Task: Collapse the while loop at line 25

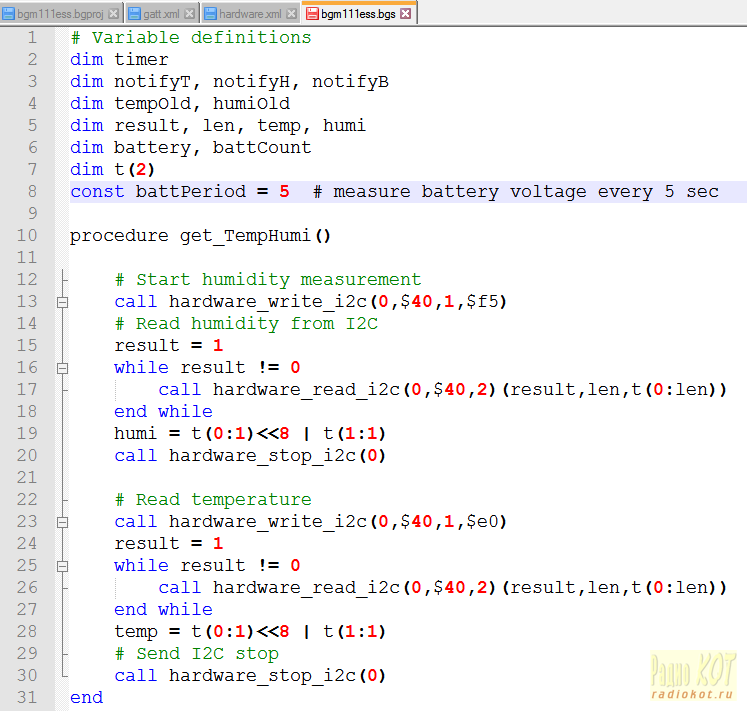Action: 62,566
